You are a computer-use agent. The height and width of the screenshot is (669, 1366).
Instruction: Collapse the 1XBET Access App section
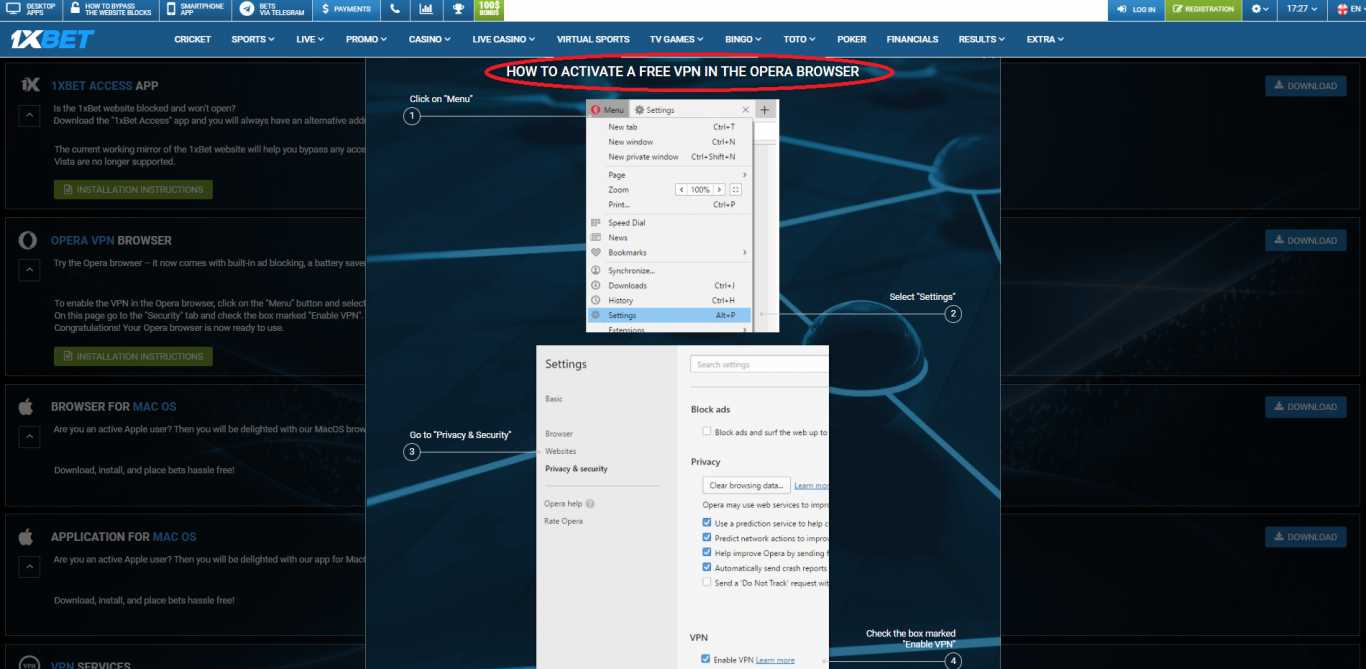tap(29, 116)
